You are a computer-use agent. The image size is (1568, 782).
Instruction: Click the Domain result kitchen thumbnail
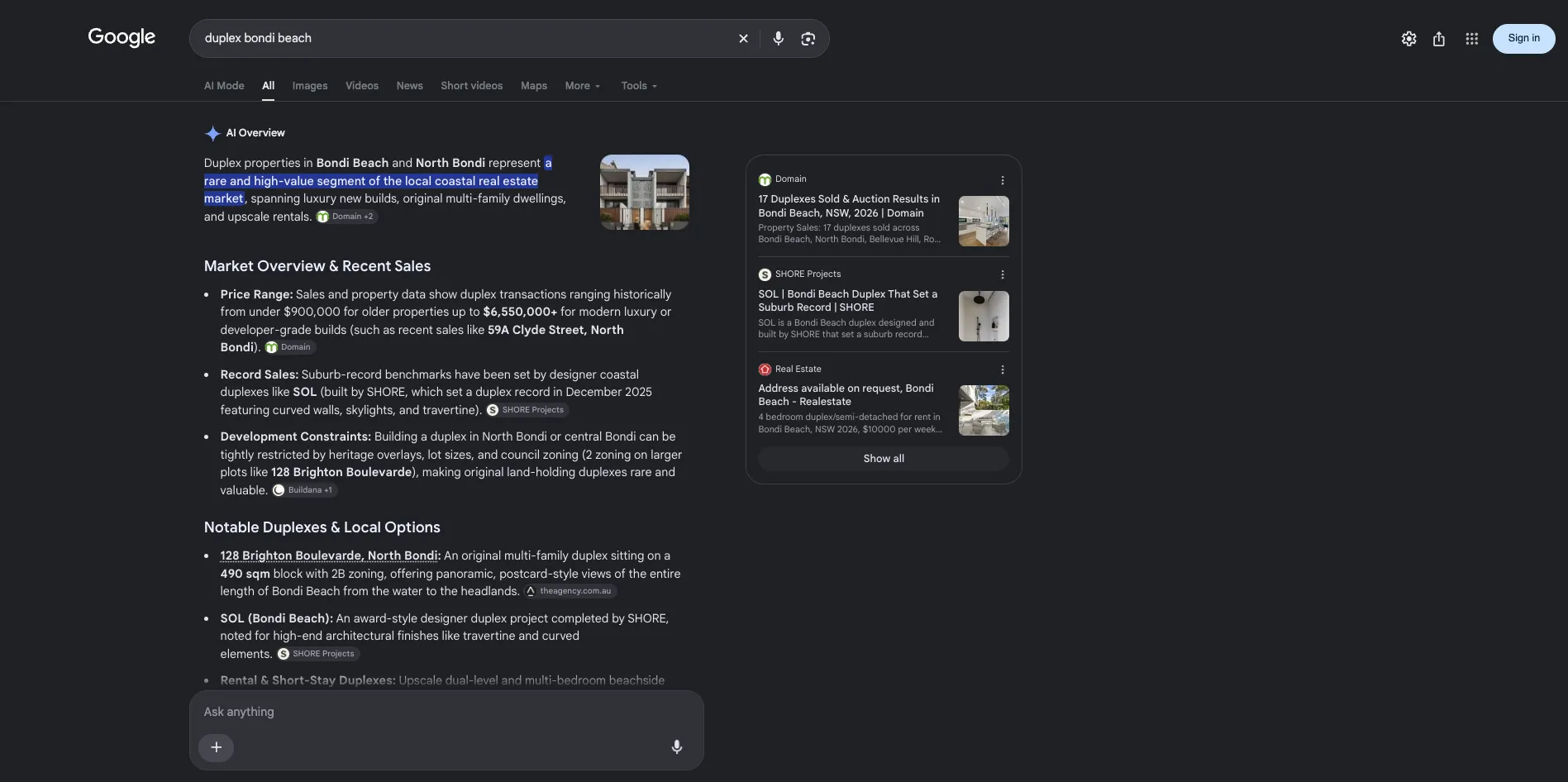984,221
